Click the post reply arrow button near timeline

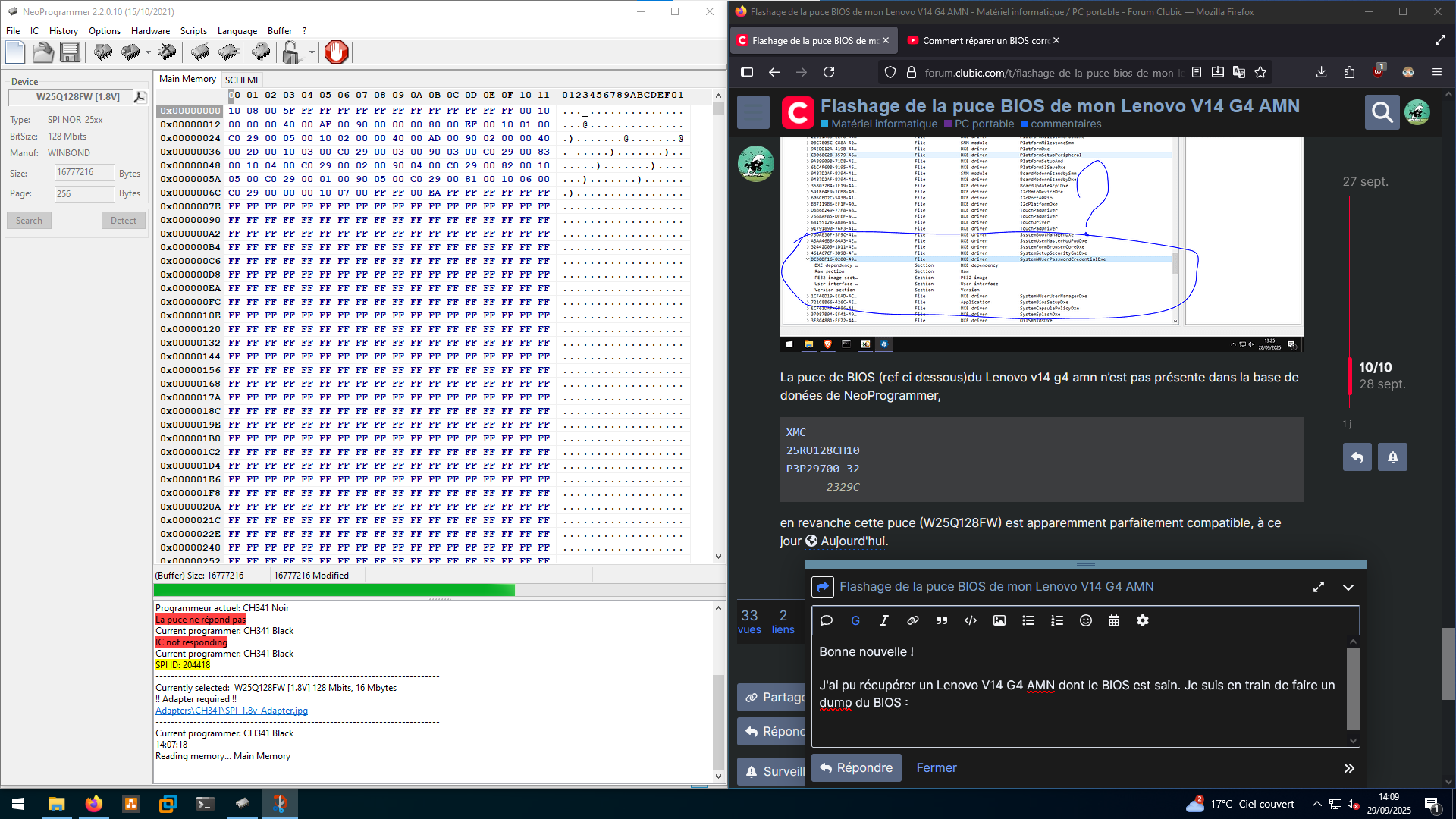coord(1357,457)
